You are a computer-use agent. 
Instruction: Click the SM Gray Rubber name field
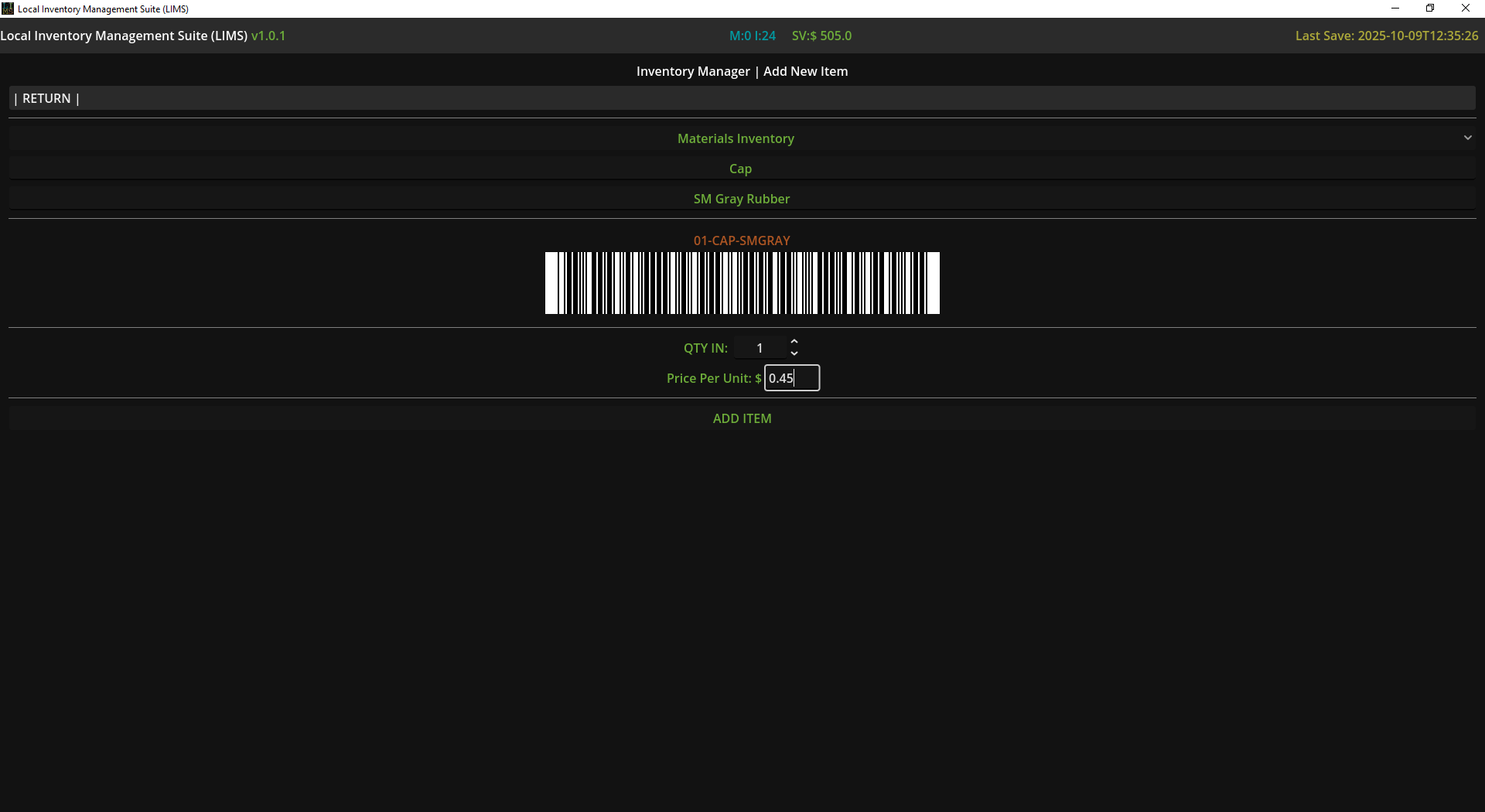742,199
